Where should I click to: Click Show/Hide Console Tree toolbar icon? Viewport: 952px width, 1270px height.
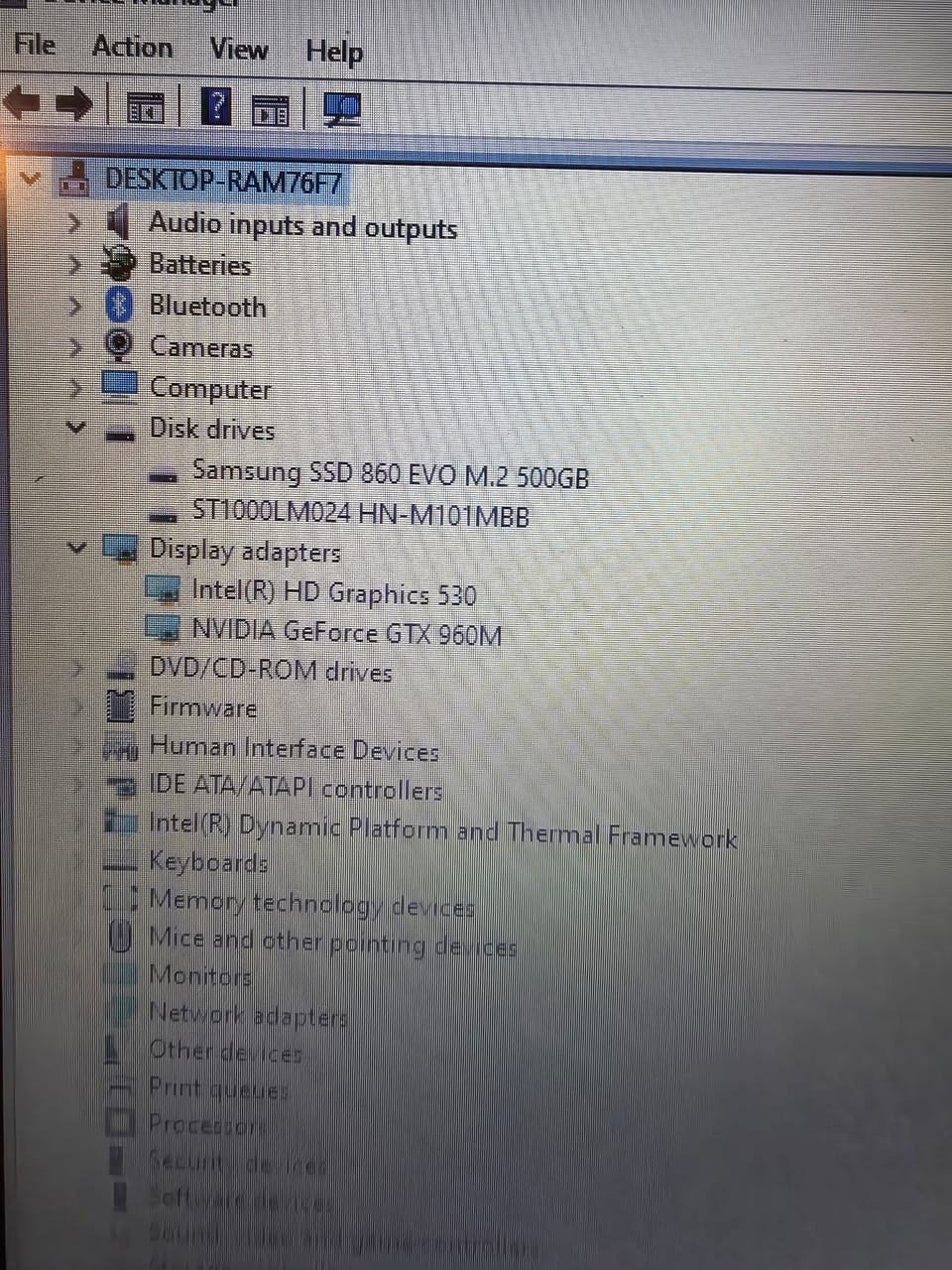[147, 107]
